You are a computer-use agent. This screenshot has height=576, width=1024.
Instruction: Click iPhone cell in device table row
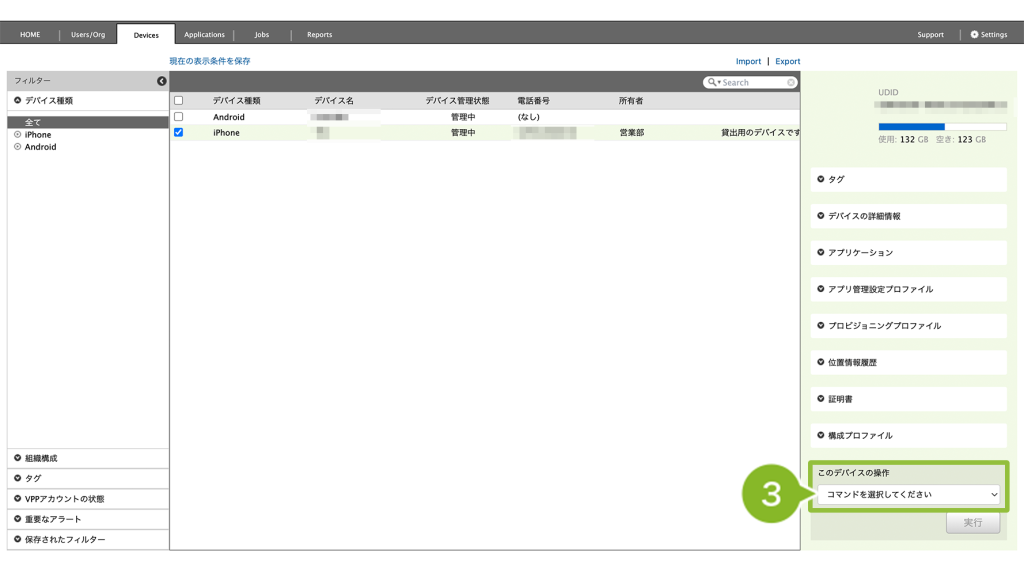pyautogui.click(x=226, y=133)
